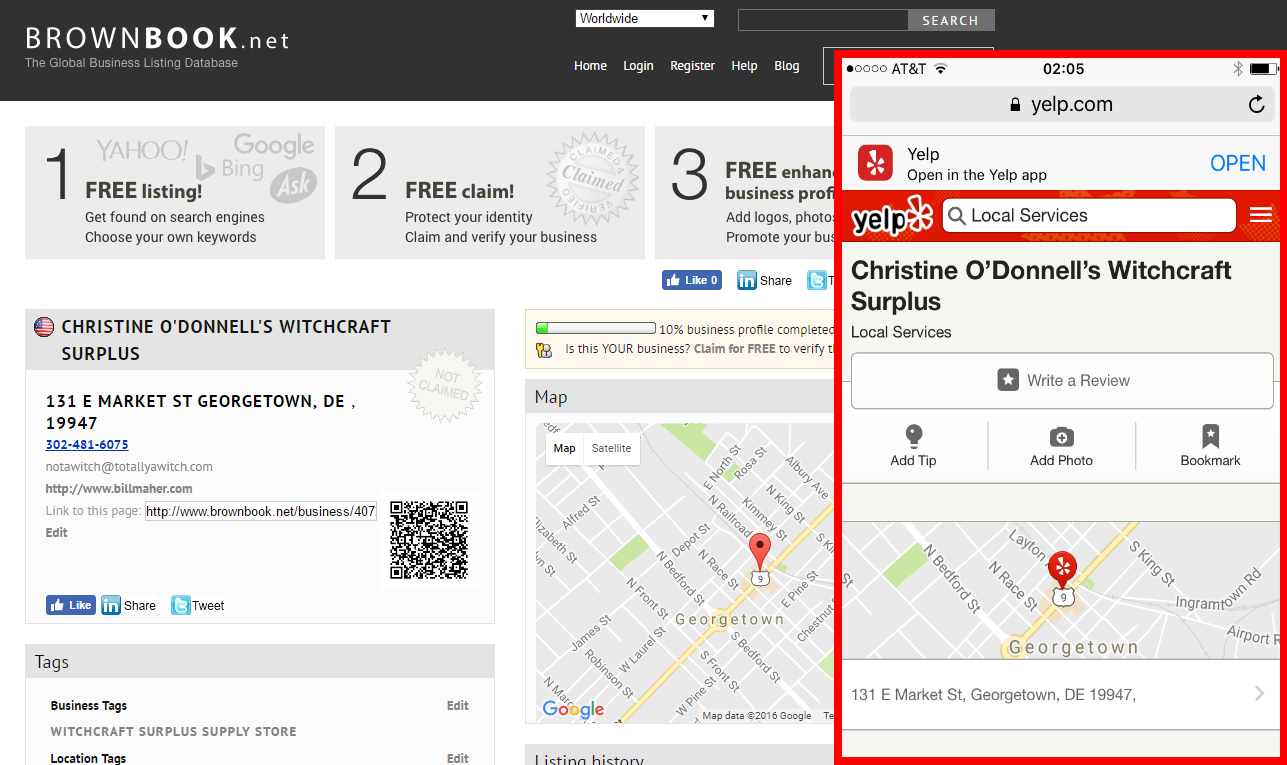Switch map to Satellite view

(x=611, y=448)
